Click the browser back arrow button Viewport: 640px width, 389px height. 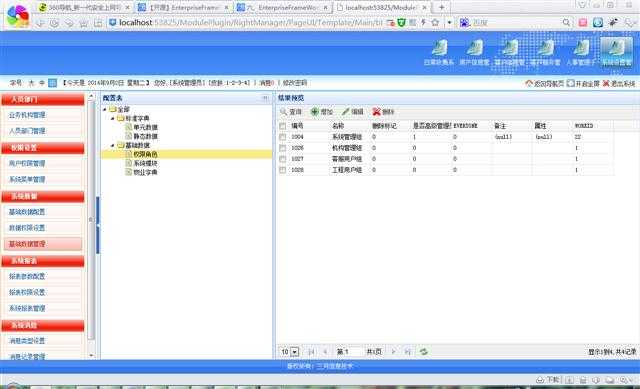[x=40, y=23]
